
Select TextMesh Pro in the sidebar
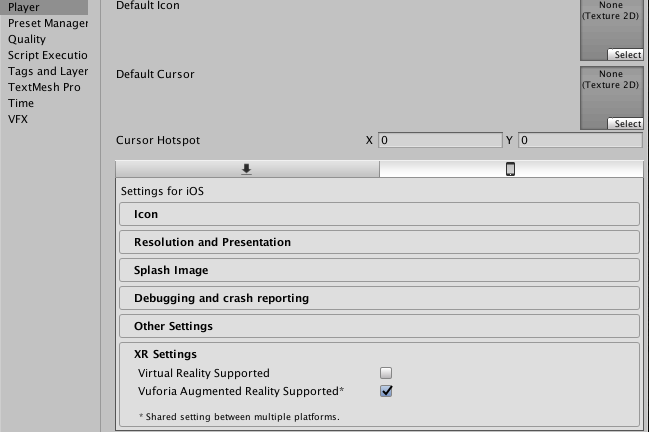44,87
